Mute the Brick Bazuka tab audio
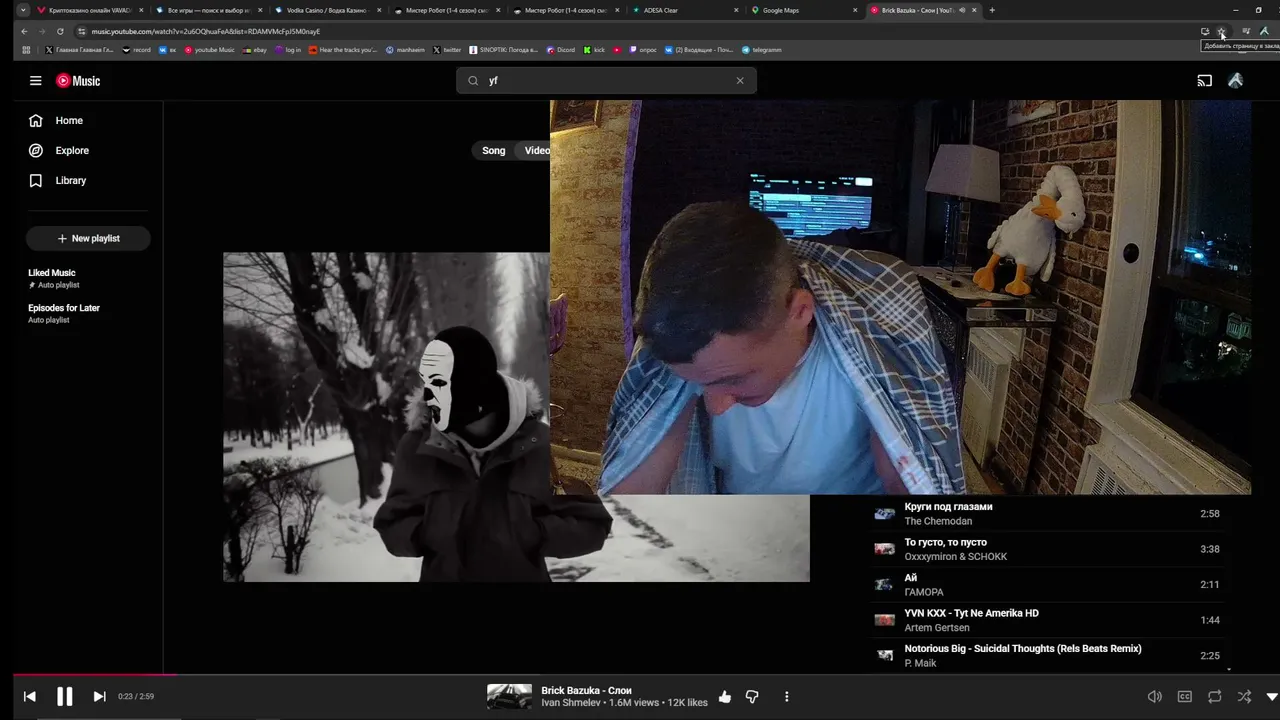The width and height of the screenshot is (1280, 720). tap(962, 10)
